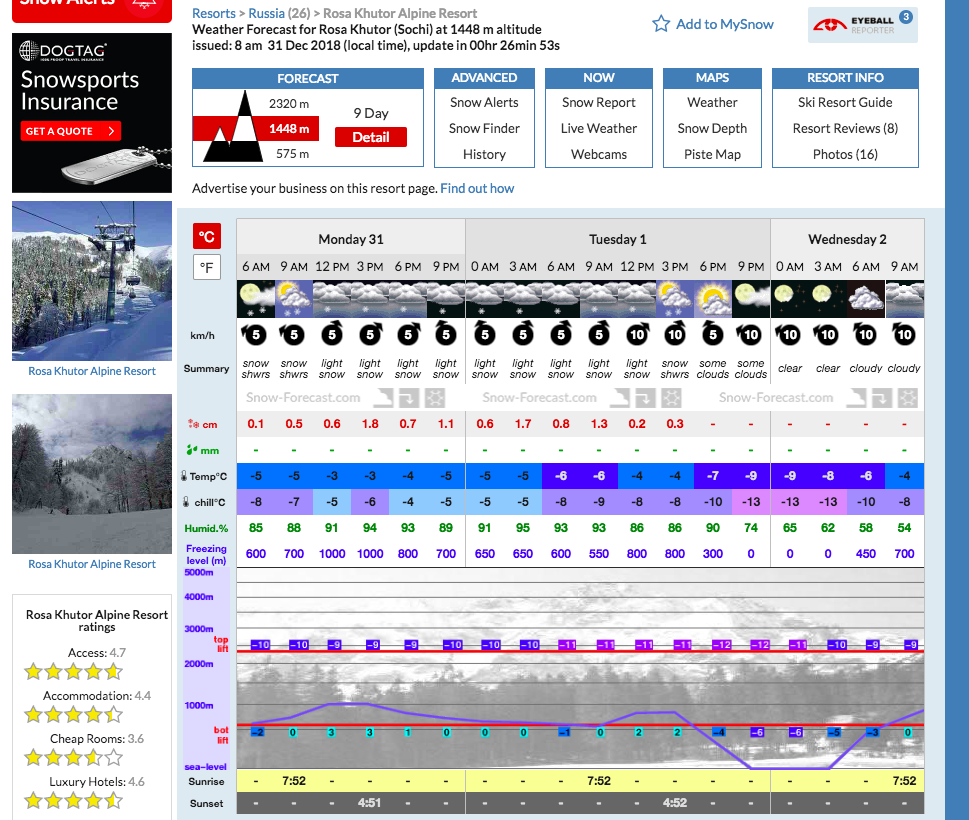Click the Tuesday 9 PM moon cloud icon
This screenshot has height=820, width=969.
tap(751, 299)
